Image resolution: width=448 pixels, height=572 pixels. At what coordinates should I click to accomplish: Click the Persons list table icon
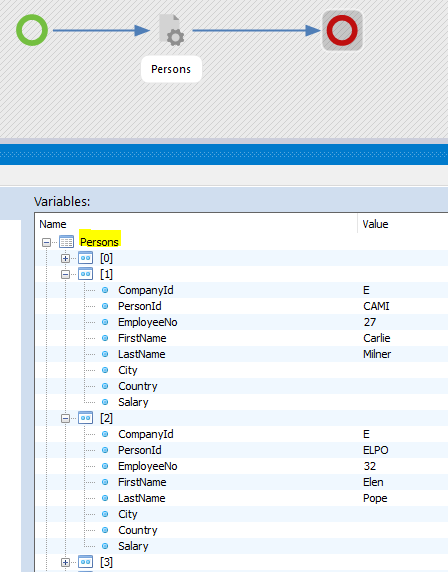[66, 242]
